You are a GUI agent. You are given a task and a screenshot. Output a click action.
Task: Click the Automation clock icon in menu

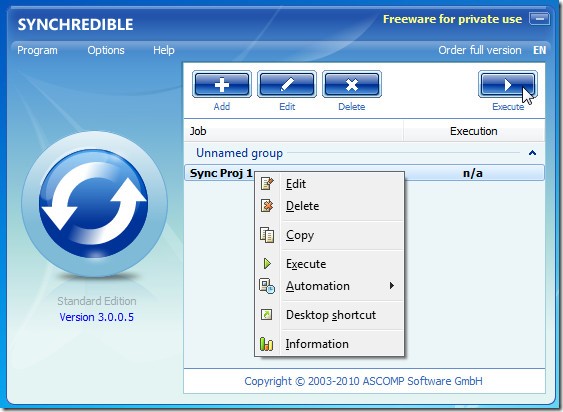[x=267, y=286]
